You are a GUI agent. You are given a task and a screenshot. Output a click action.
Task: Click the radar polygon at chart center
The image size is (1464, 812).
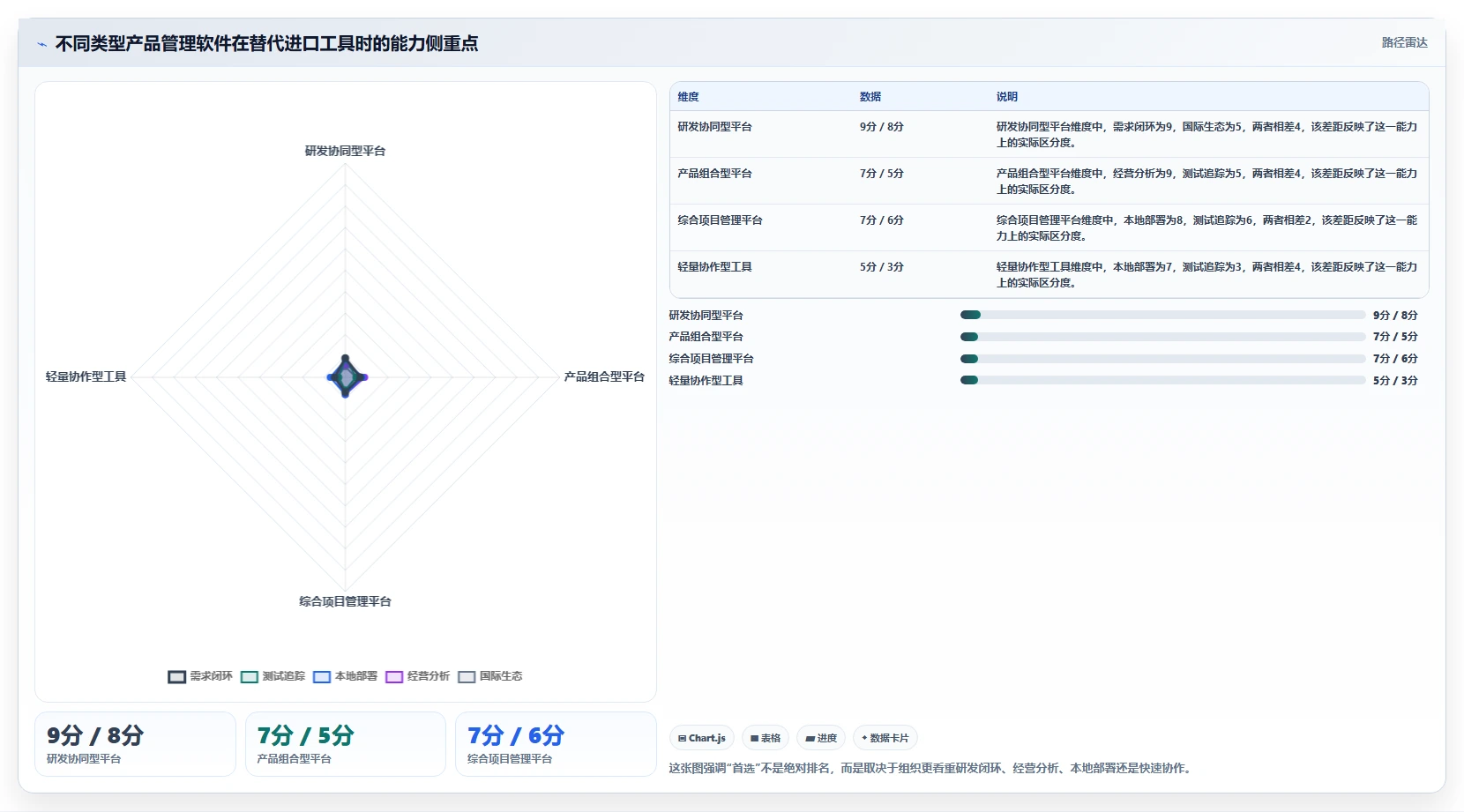click(x=346, y=377)
